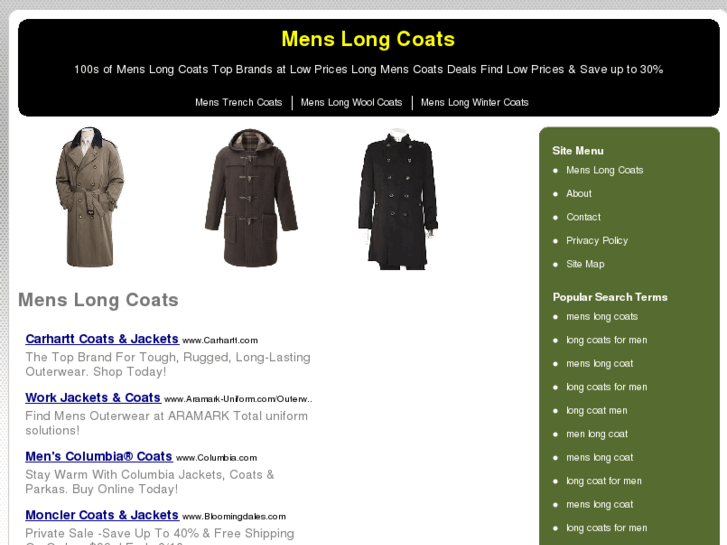Click Mens Long Coats in Site Menu

click(605, 170)
